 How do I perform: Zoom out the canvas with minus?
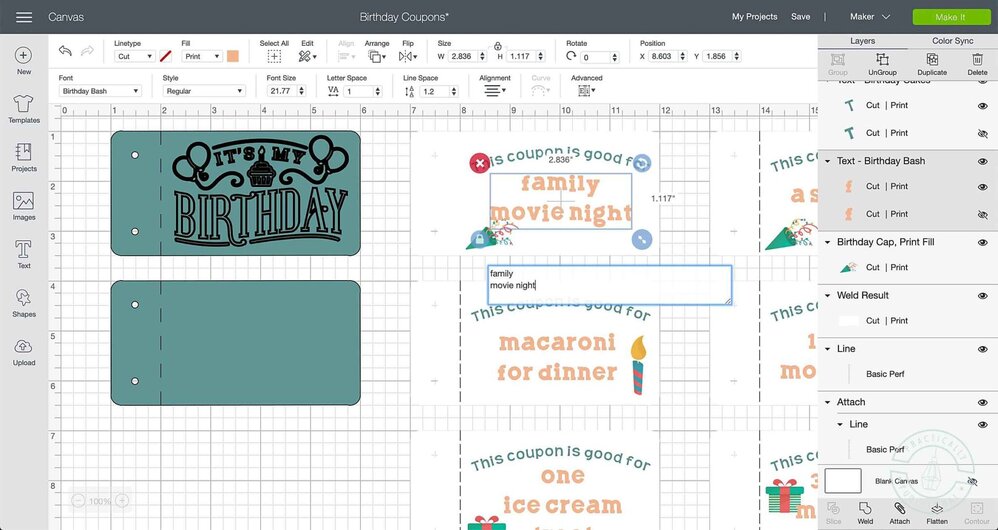[x=78, y=501]
